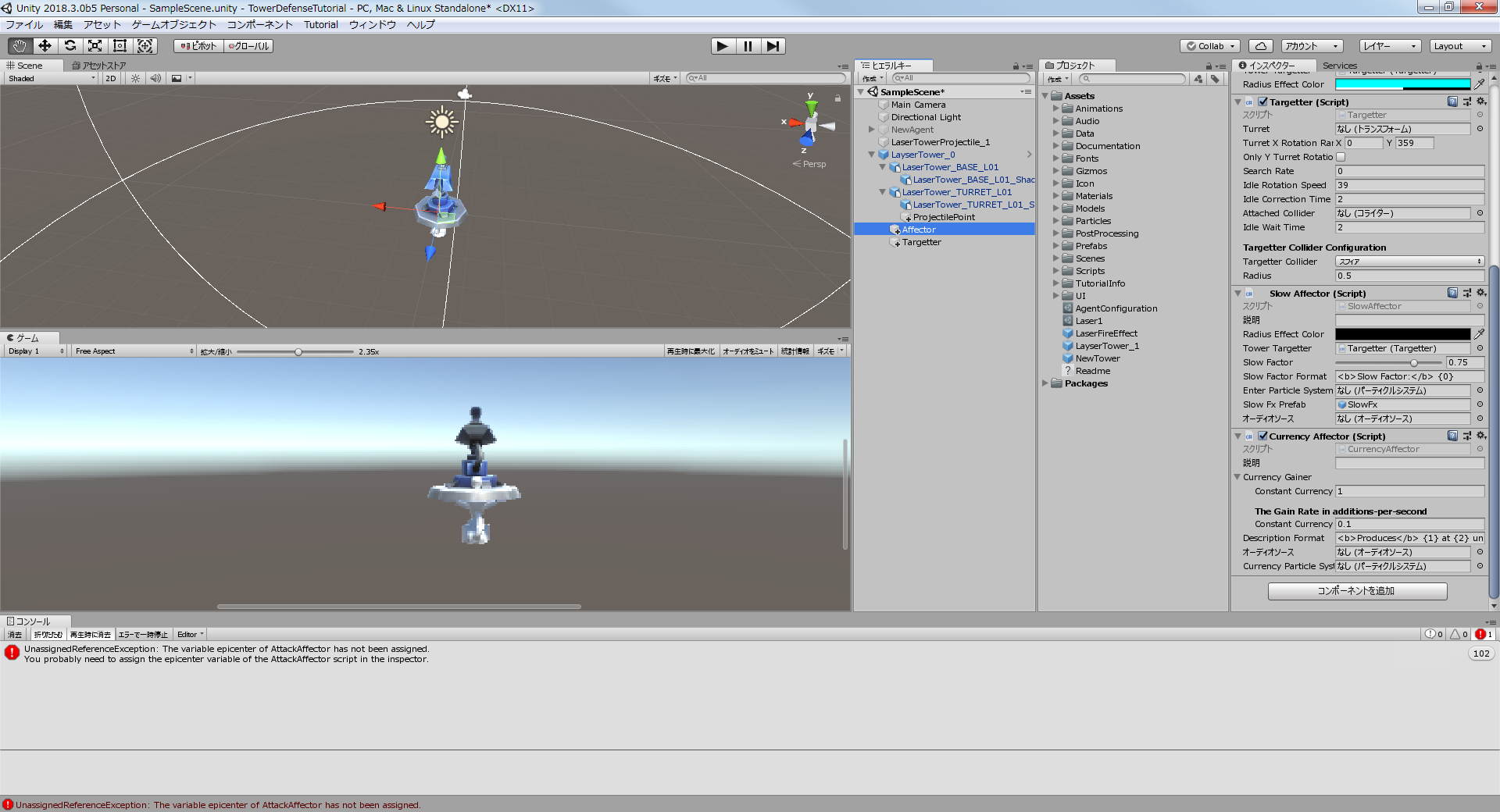Pause the game playback
The width and height of the screenshot is (1500, 812).
[x=748, y=46]
